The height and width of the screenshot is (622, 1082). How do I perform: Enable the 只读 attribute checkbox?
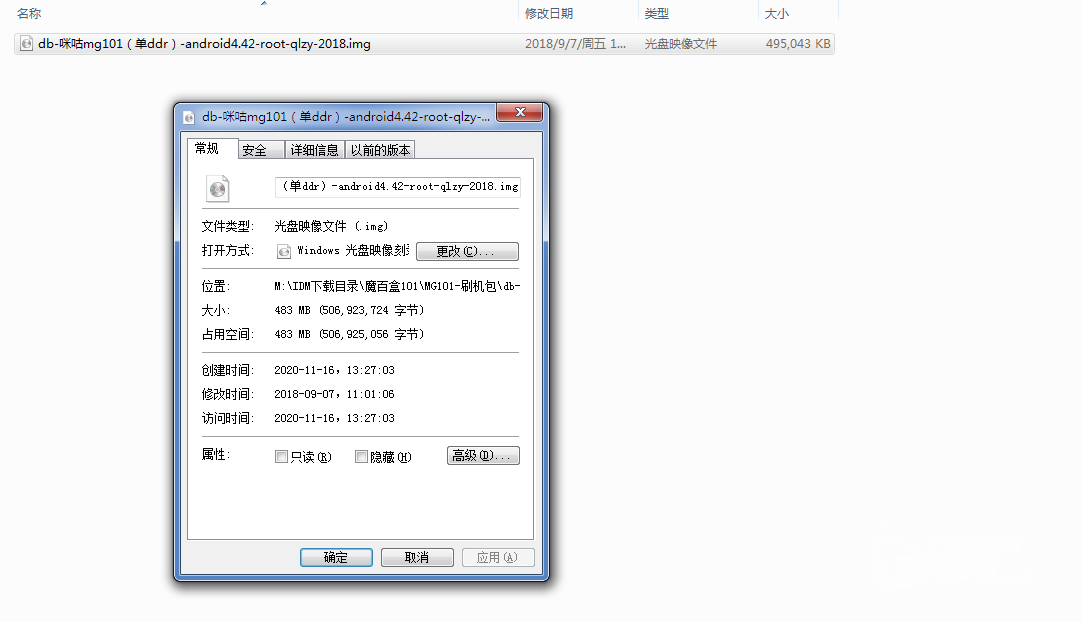[x=282, y=457]
